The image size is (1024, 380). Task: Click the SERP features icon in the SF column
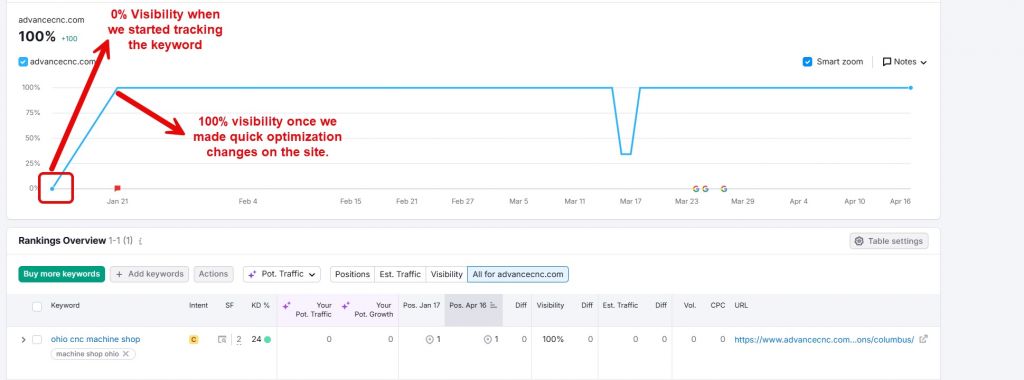point(222,340)
